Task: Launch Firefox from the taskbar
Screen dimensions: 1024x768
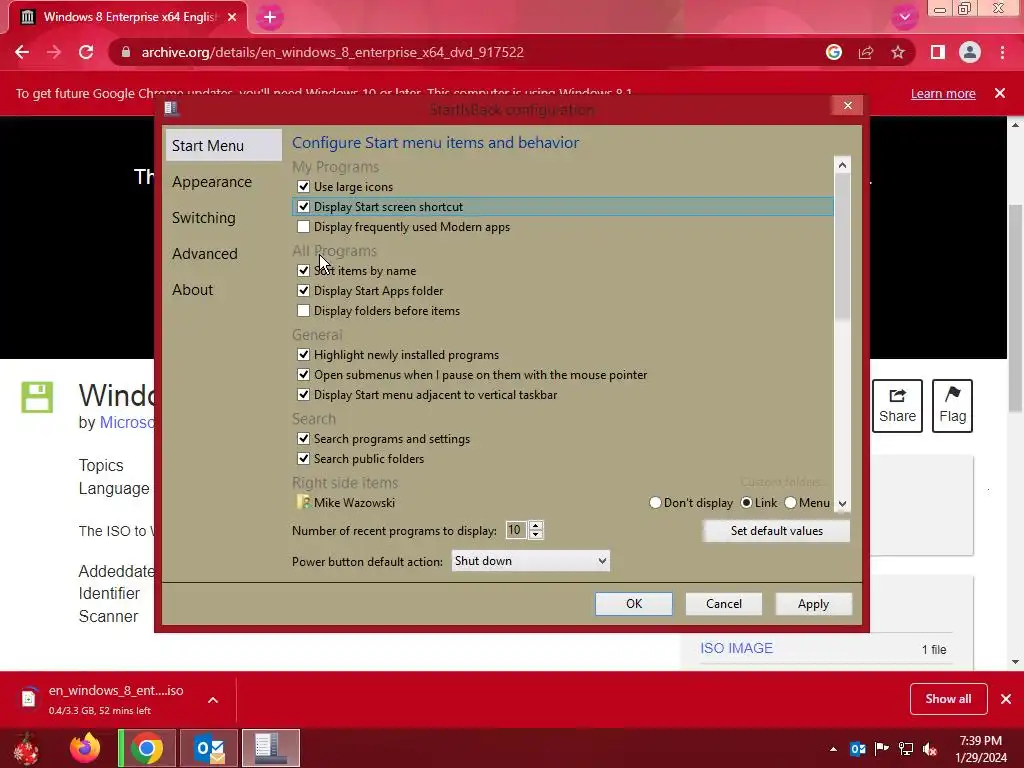Action: [85, 748]
